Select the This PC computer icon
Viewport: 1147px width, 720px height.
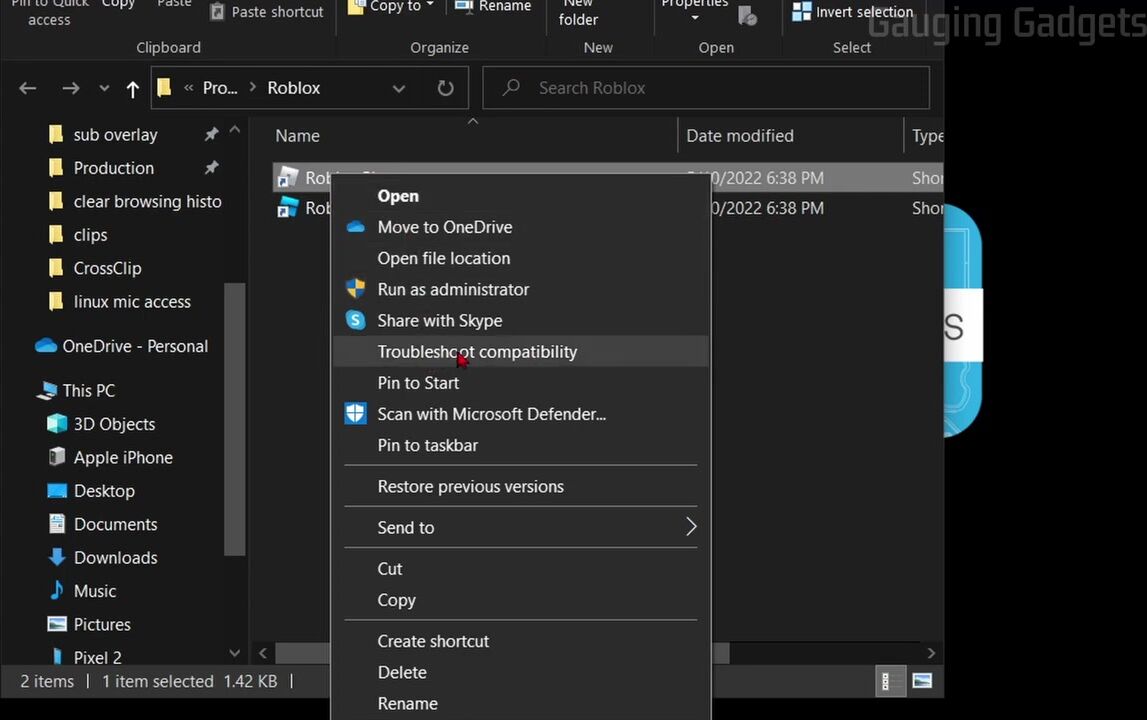[47, 391]
